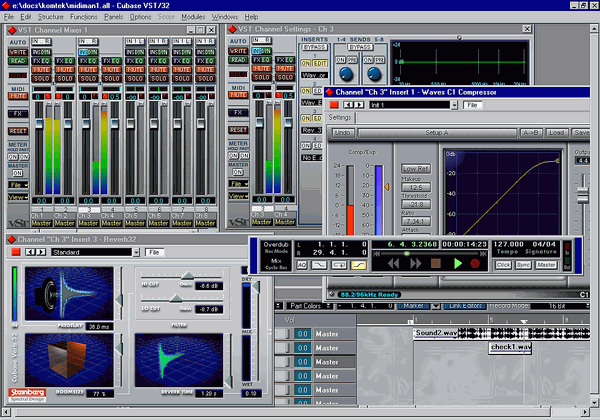Screen dimensions: 600x420
Task: Toggle the Read automation button in mixer
Action: 18,61
